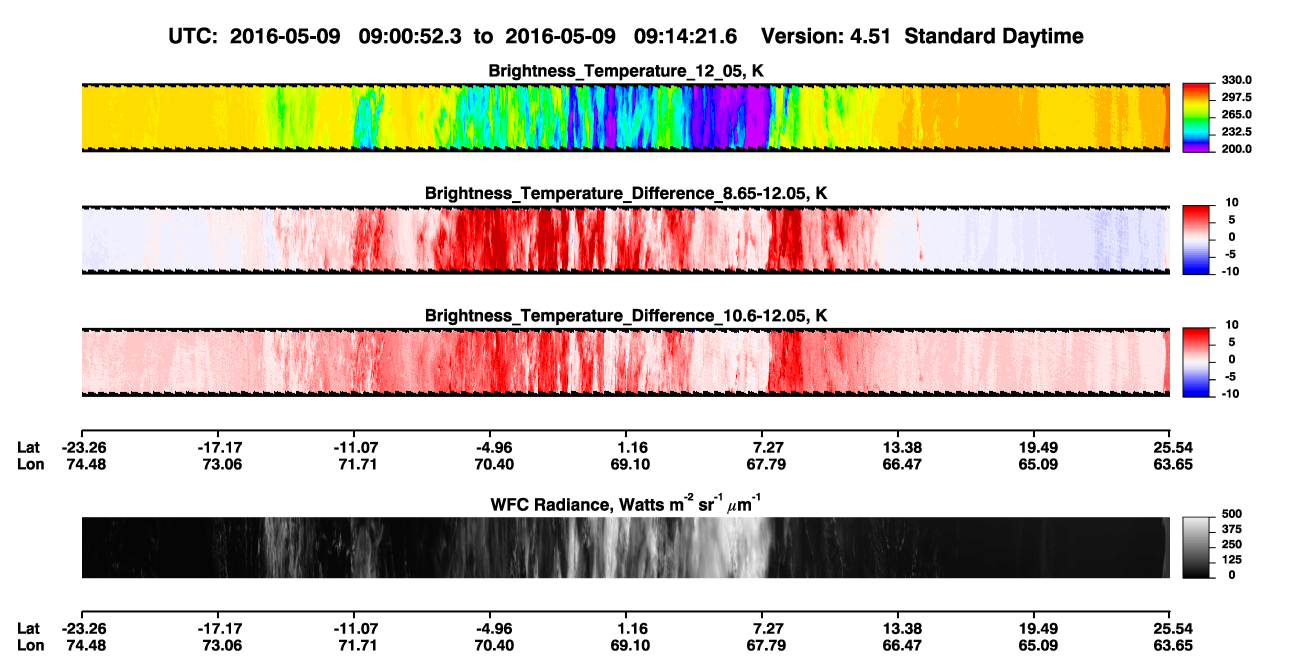The width and height of the screenshot is (1300, 667).
Task: Click latitude 25.54 under the 10.6-12.05 panel
Action: (x=1170, y=447)
